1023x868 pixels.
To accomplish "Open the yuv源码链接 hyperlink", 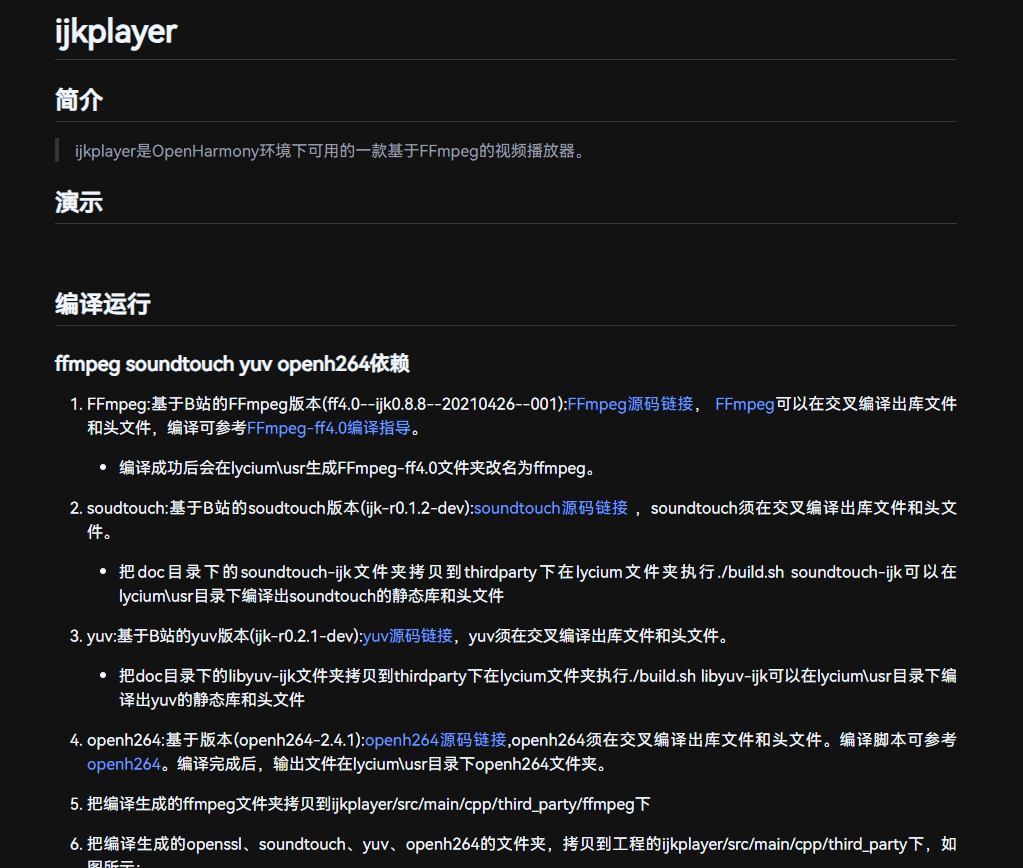I will (x=406, y=635).
